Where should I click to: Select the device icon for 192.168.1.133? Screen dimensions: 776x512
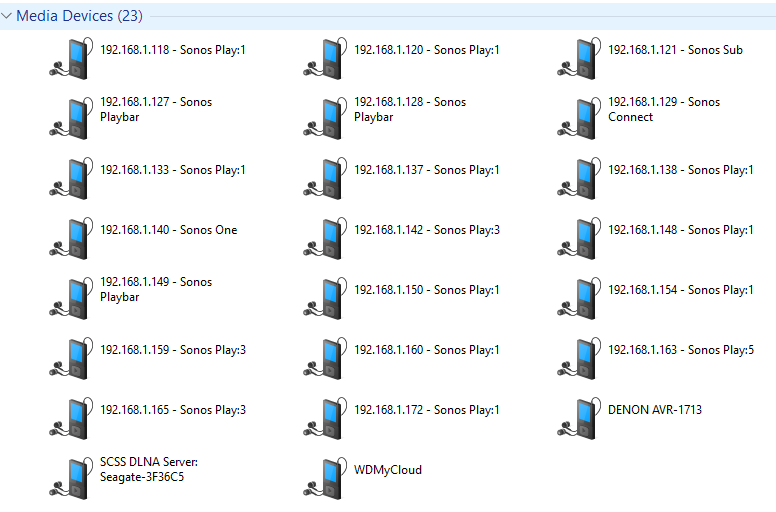[71, 179]
